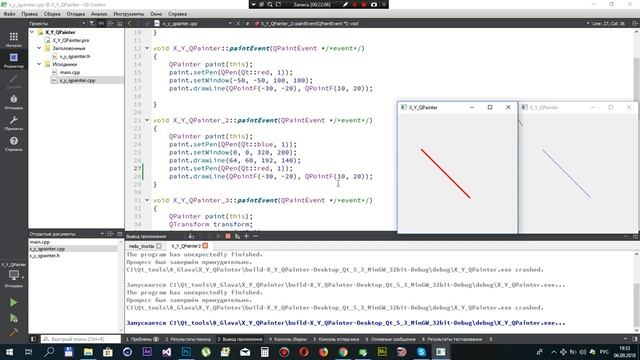Open the Сборка menu
This screenshot has width=640, height=360.
52,14
